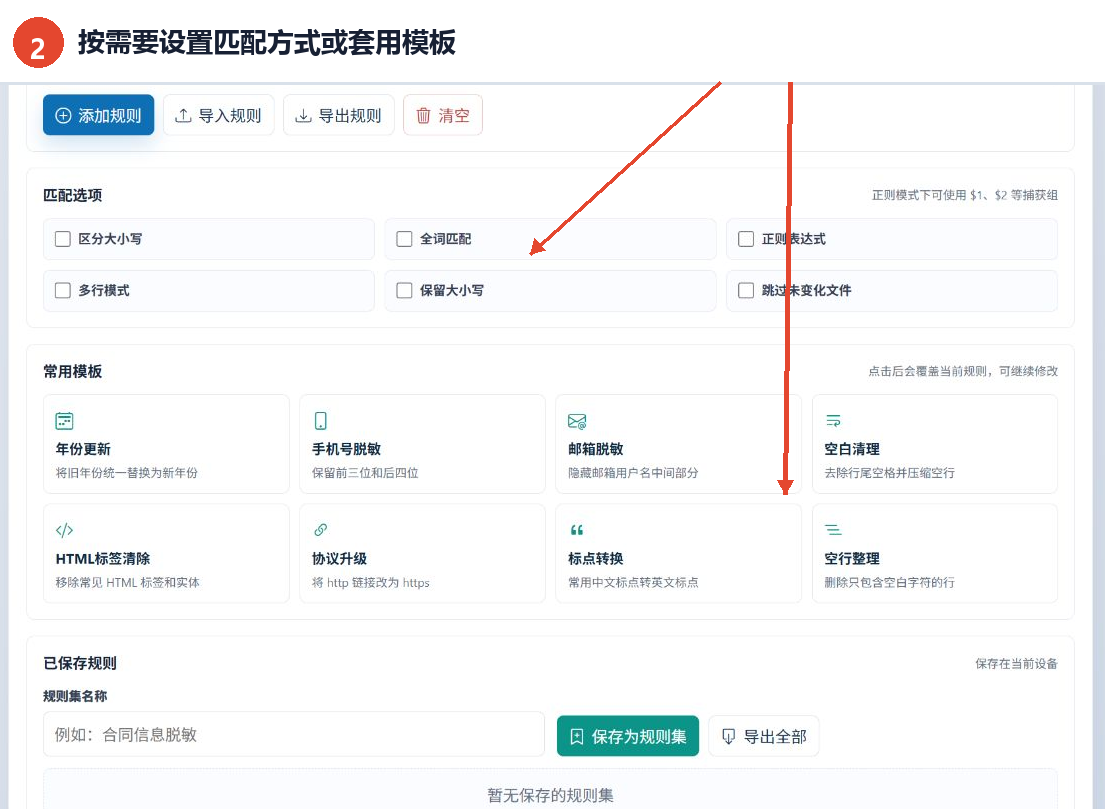
Task: Apply the 空白清理 template title
Action: [x=852, y=449]
